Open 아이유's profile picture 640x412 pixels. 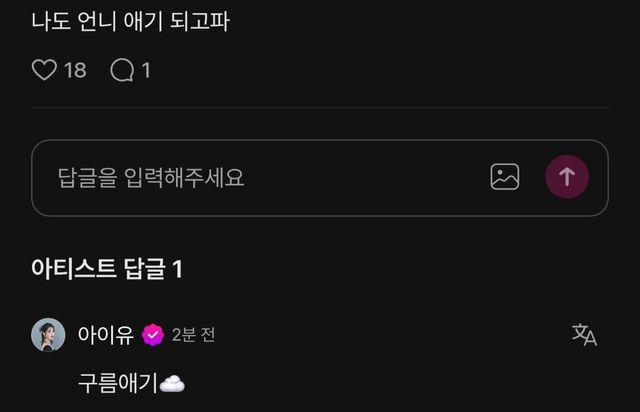(48, 335)
